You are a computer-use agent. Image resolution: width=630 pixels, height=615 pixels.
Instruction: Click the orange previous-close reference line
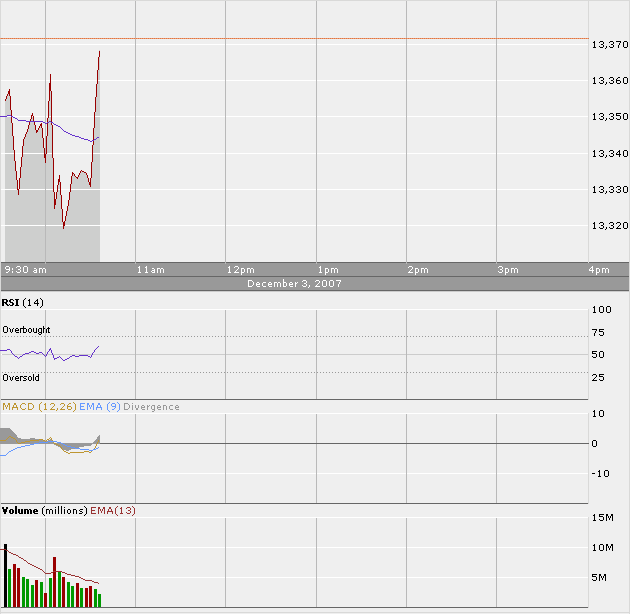click(294, 39)
